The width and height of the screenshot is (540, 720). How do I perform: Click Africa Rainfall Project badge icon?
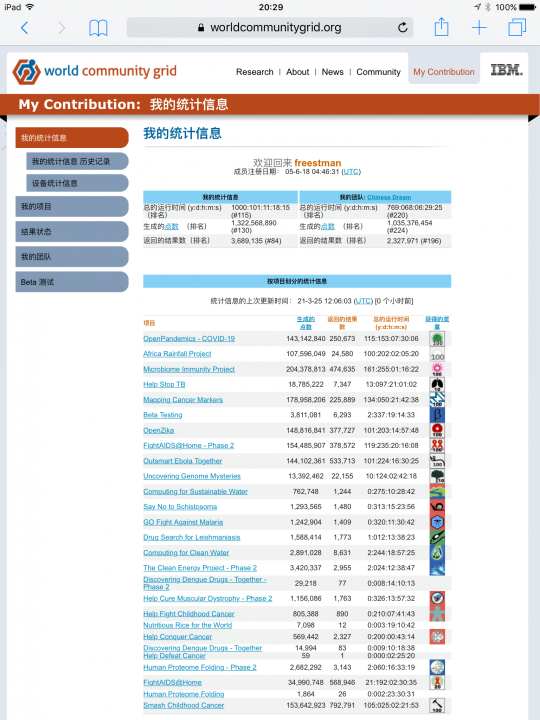[x=437, y=354]
